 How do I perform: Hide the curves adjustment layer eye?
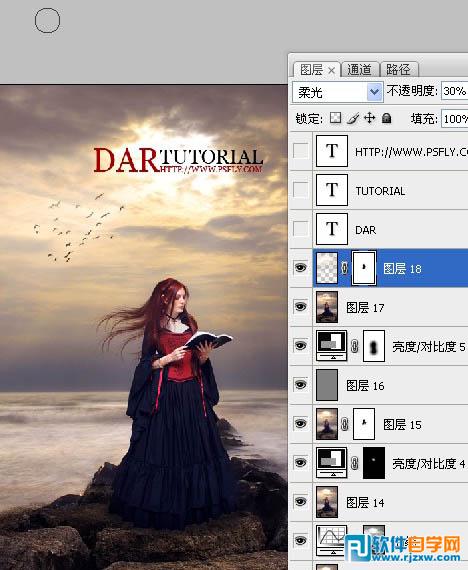300,541
